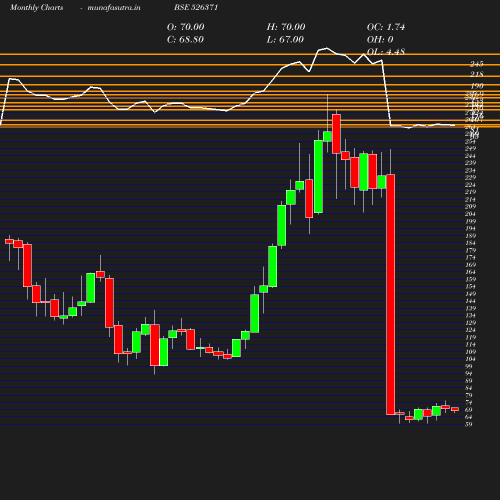Click the 218 label on the upper axis
This screenshot has width=500, height=500.
point(477,74)
